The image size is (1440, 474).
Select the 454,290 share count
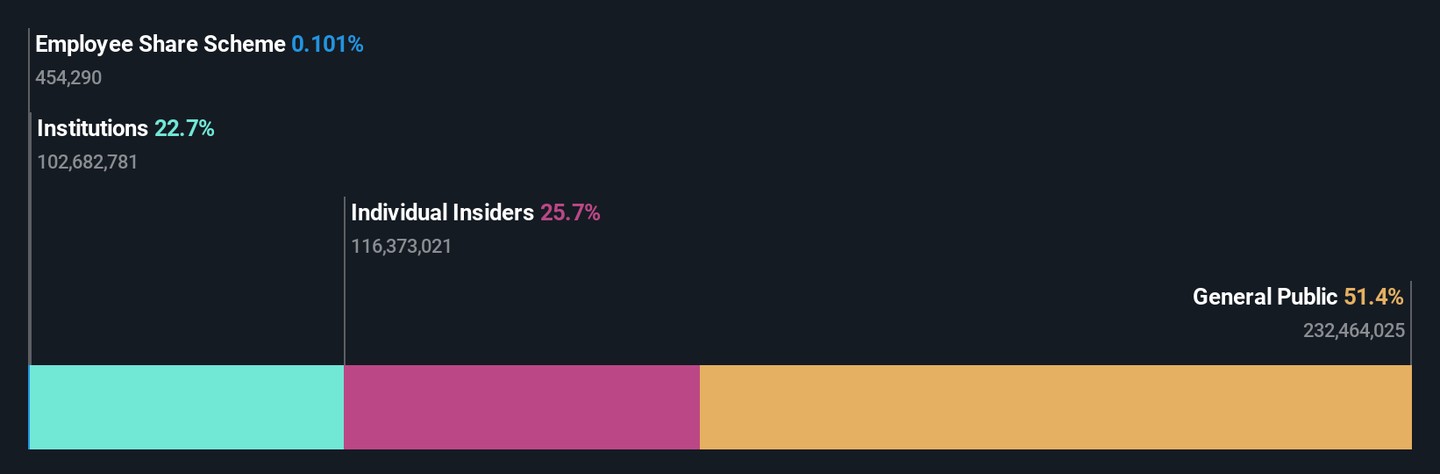click(x=68, y=78)
